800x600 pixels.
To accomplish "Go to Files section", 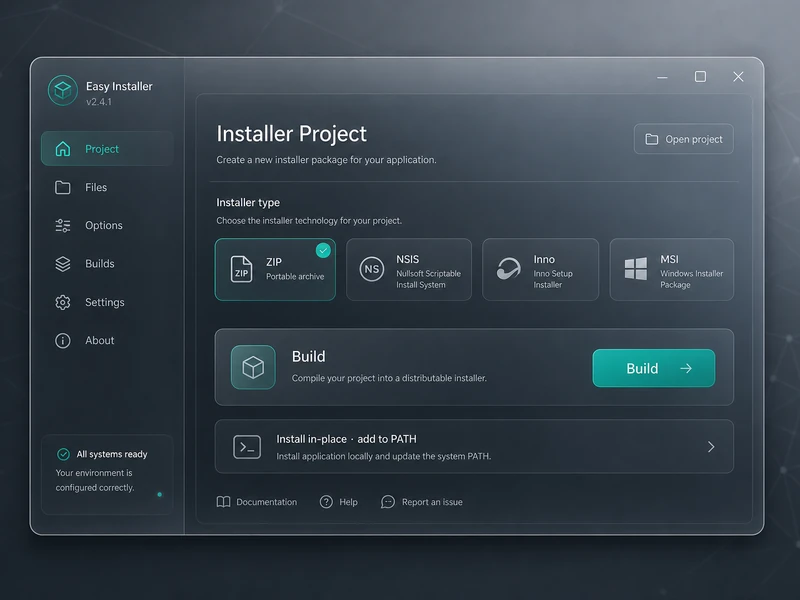I will pyautogui.click(x=107, y=187).
